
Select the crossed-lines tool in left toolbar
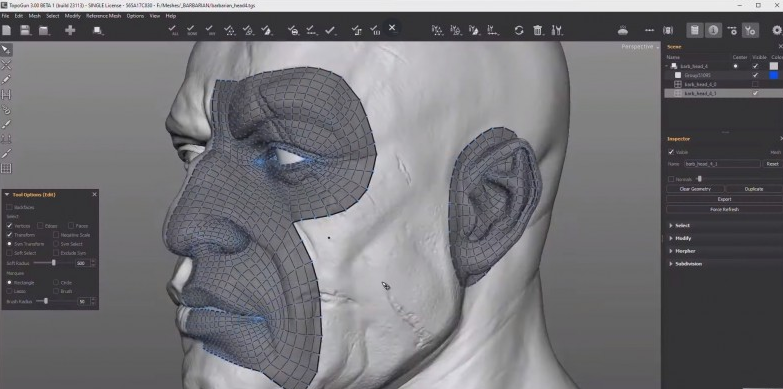click(x=6, y=65)
